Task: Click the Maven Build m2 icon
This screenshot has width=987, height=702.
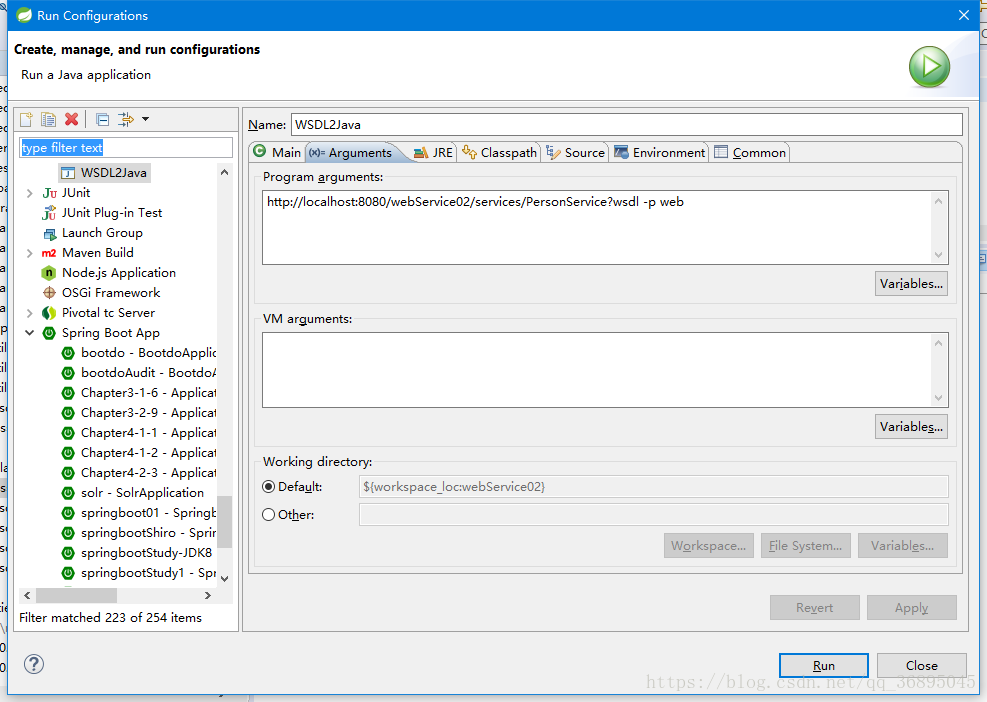Action: (x=49, y=253)
